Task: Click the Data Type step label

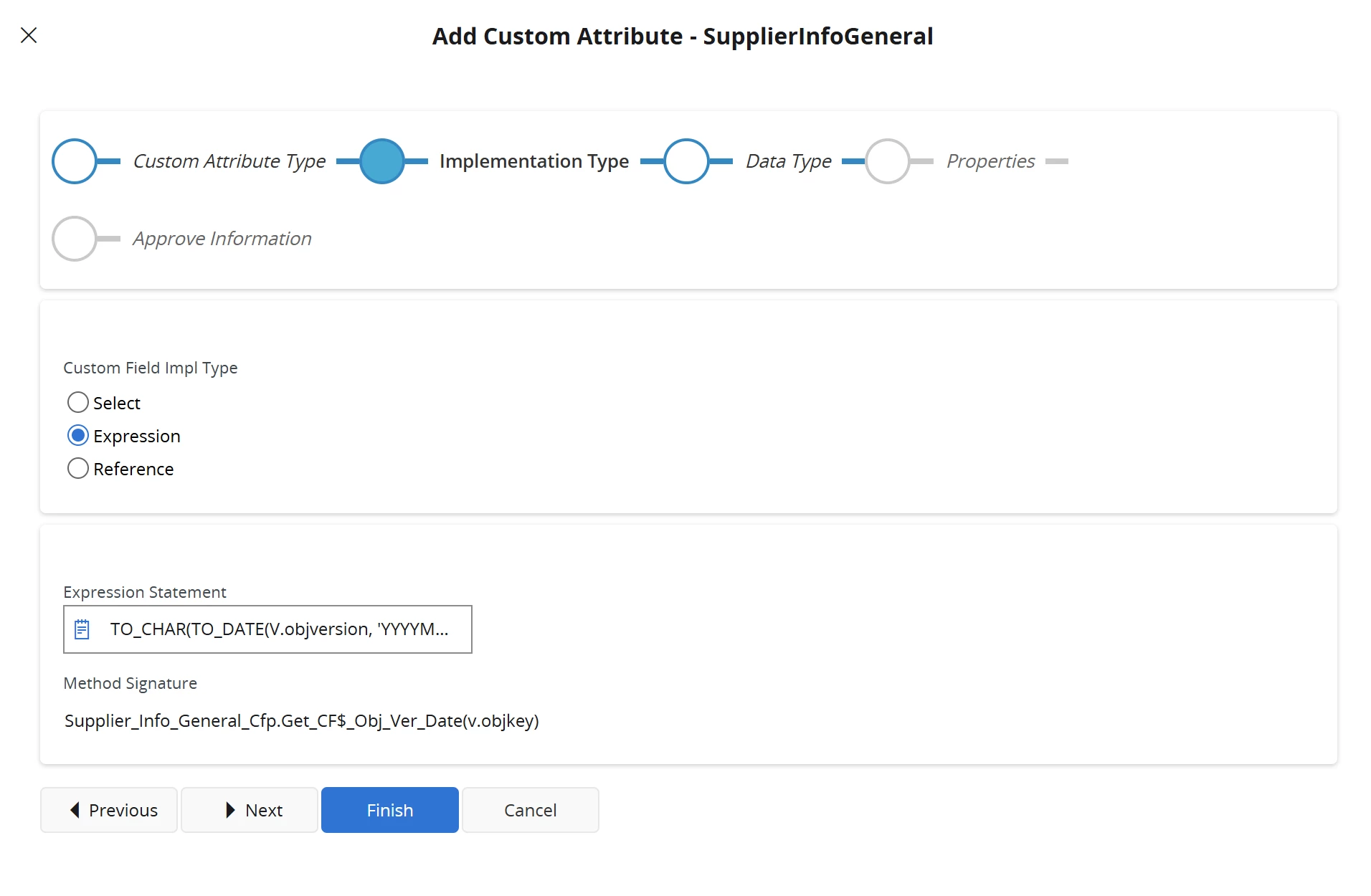Action: point(789,161)
